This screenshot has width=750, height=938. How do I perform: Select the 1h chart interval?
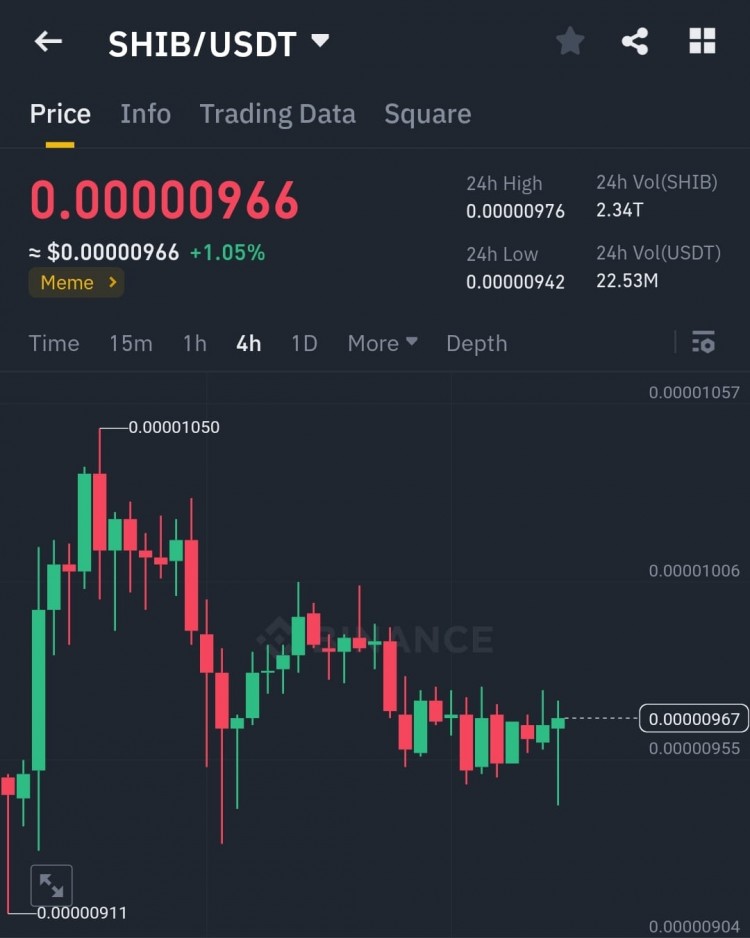[x=195, y=343]
